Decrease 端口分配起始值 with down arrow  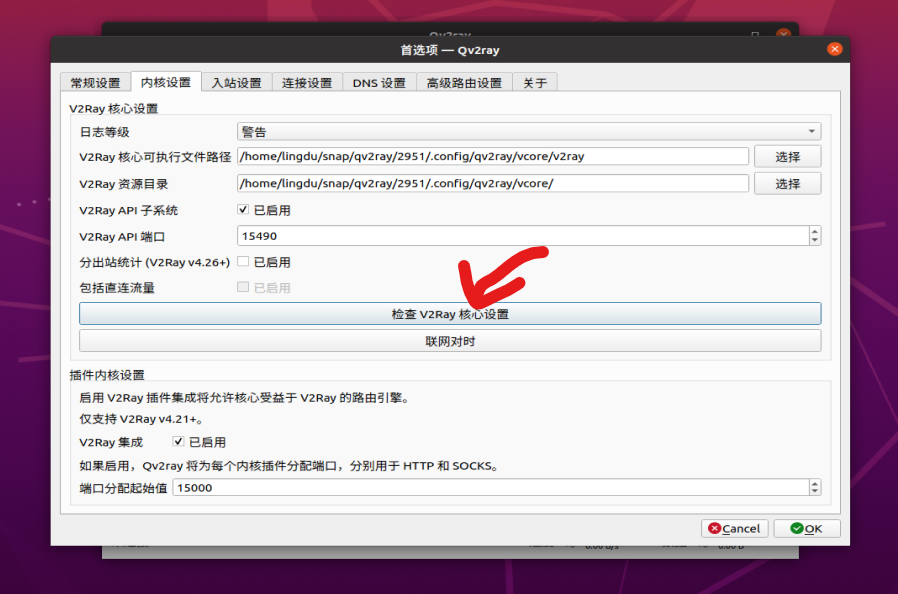coord(815,492)
